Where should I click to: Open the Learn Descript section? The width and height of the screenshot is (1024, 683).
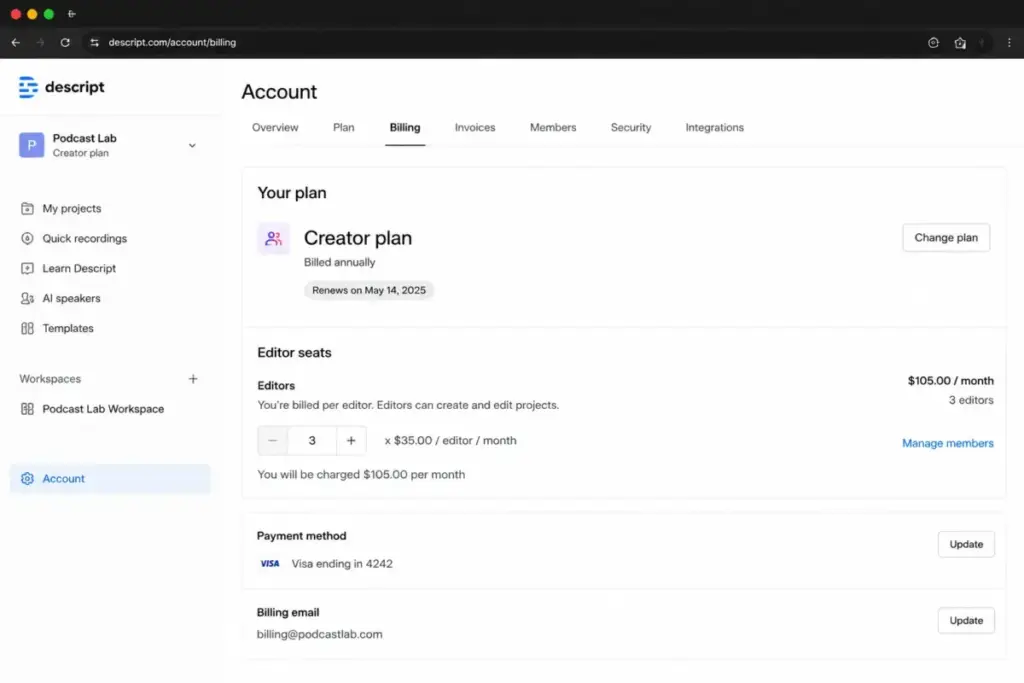pyautogui.click(x=69, y=268)
